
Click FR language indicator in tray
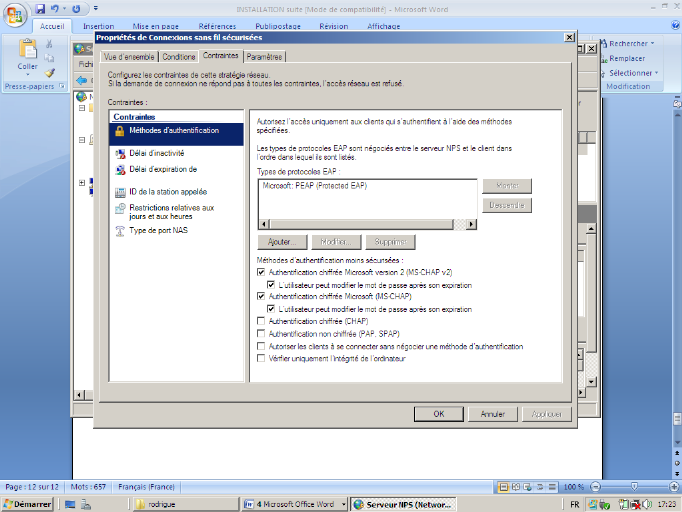[575, 505]
